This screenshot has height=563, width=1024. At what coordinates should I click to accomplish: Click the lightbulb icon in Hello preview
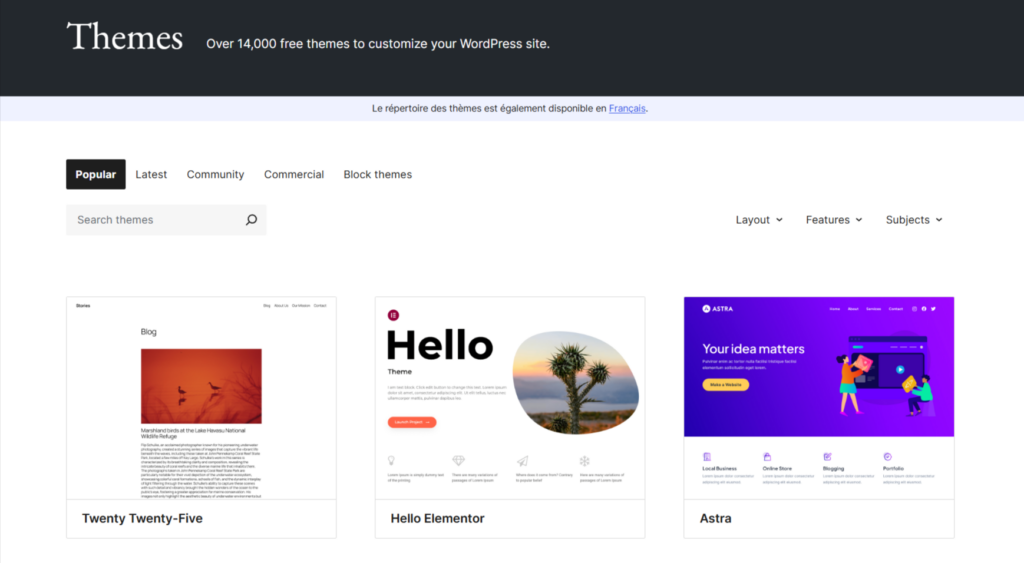click(392, 461)
